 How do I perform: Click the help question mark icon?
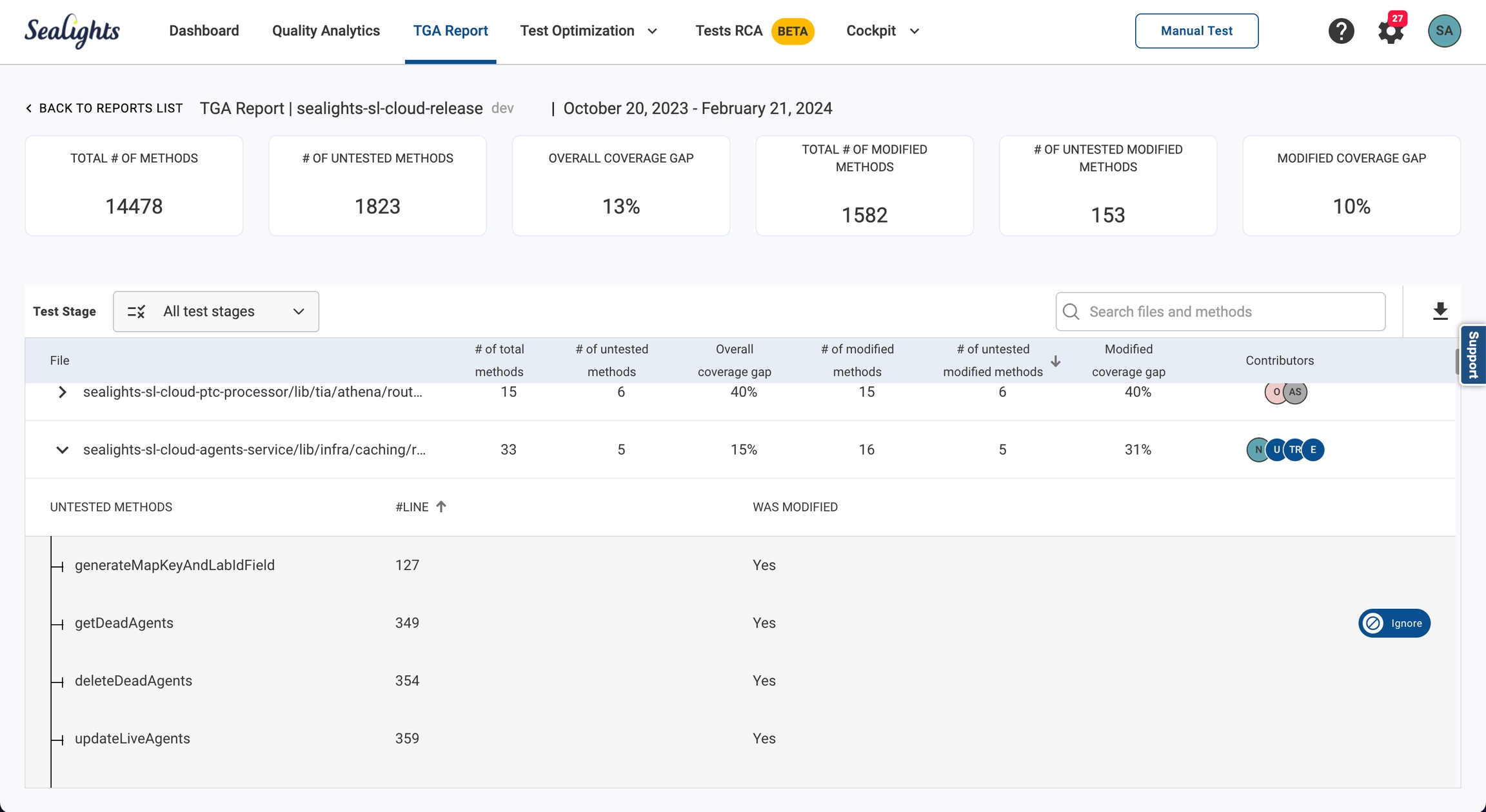tap(1341, 31)
